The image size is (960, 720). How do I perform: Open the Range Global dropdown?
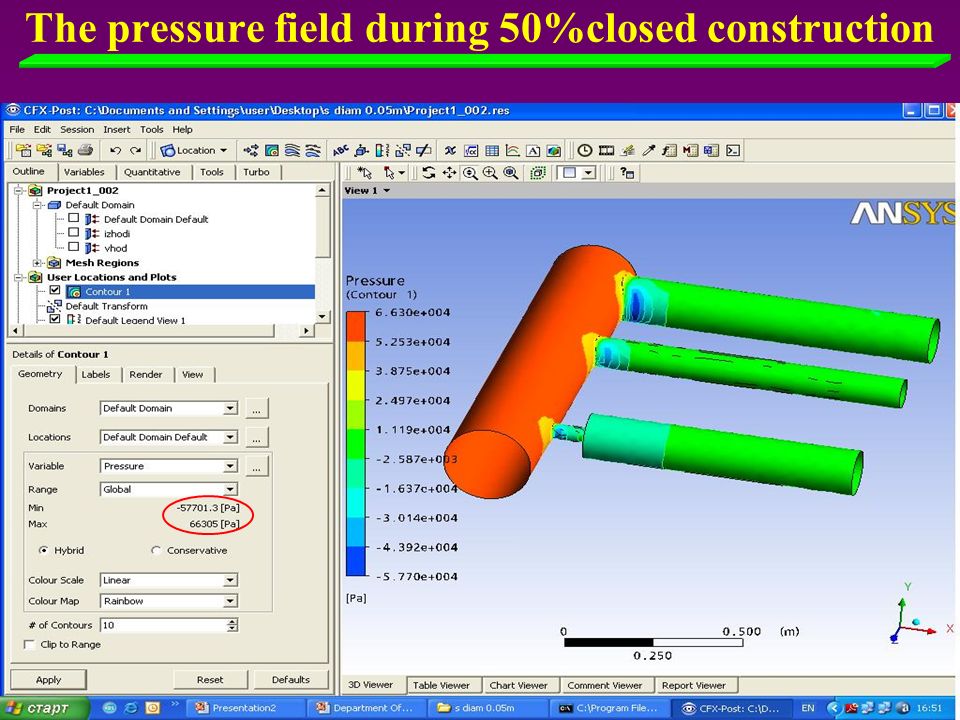[x=169, y=489]
